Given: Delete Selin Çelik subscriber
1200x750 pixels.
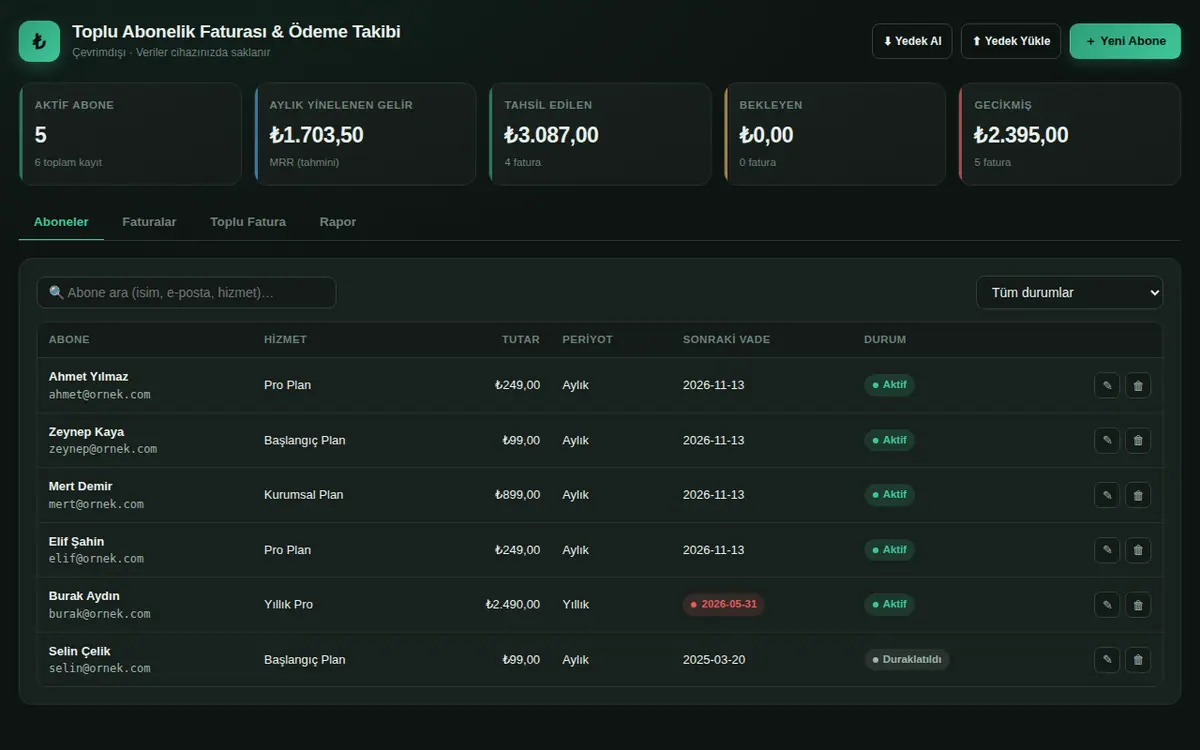Looking at the screenshot, I should pos(1138,660).
